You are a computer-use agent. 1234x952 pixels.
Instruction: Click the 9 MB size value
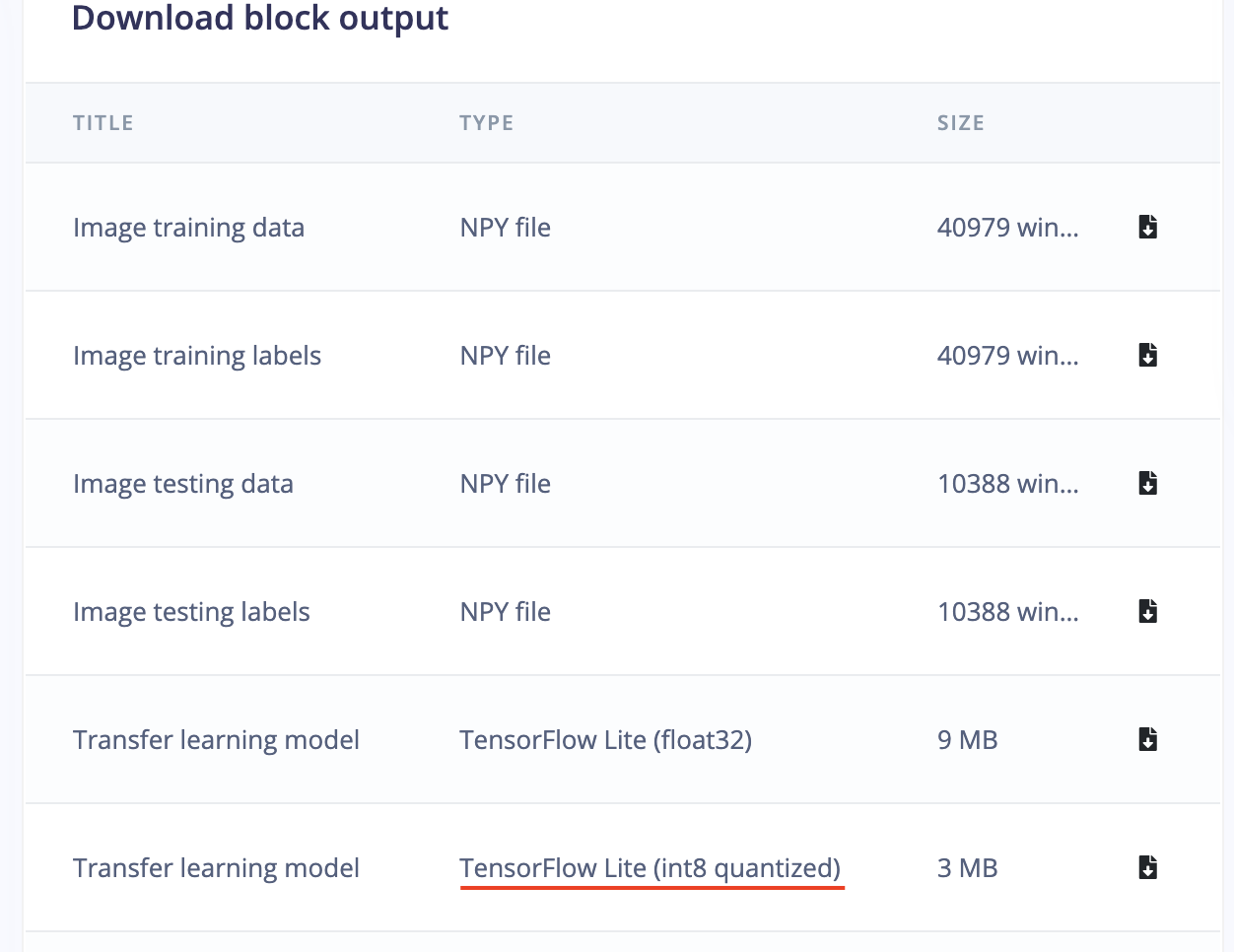click(x=968, y=740)
